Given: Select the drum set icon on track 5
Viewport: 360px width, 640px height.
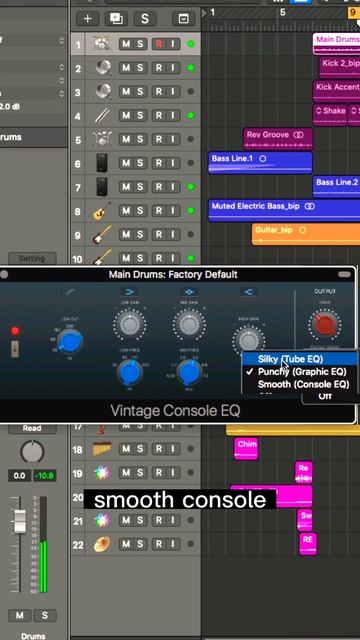Looking at the screenshot, I should tap(102, 139).
